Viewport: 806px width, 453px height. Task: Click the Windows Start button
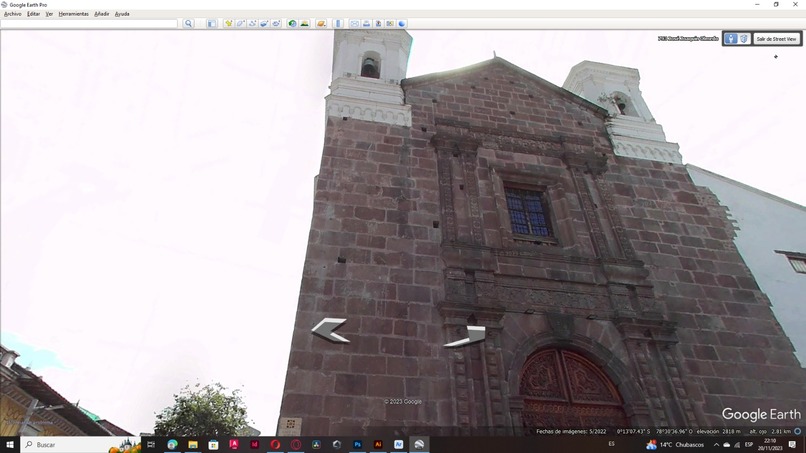tap(10, 444)
